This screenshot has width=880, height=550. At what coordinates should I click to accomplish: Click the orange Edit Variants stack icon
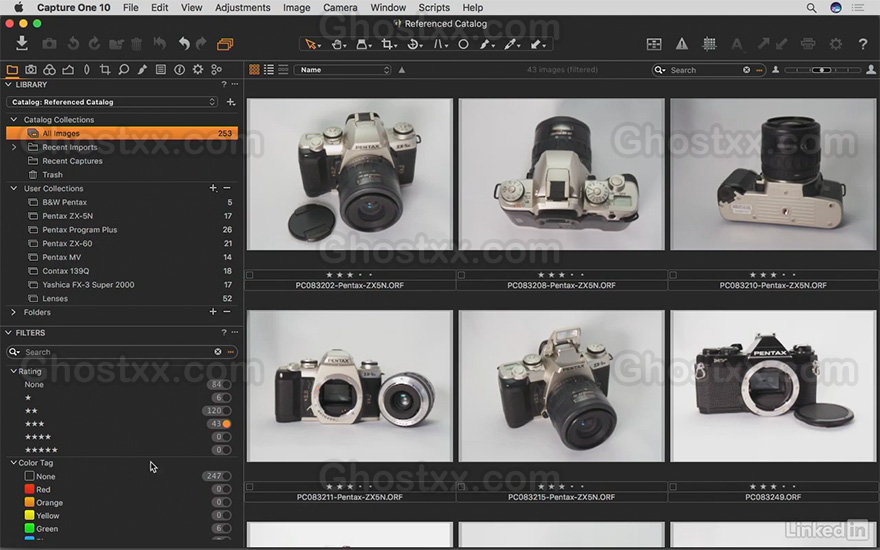pyautogui.click(x=225, y=44)
